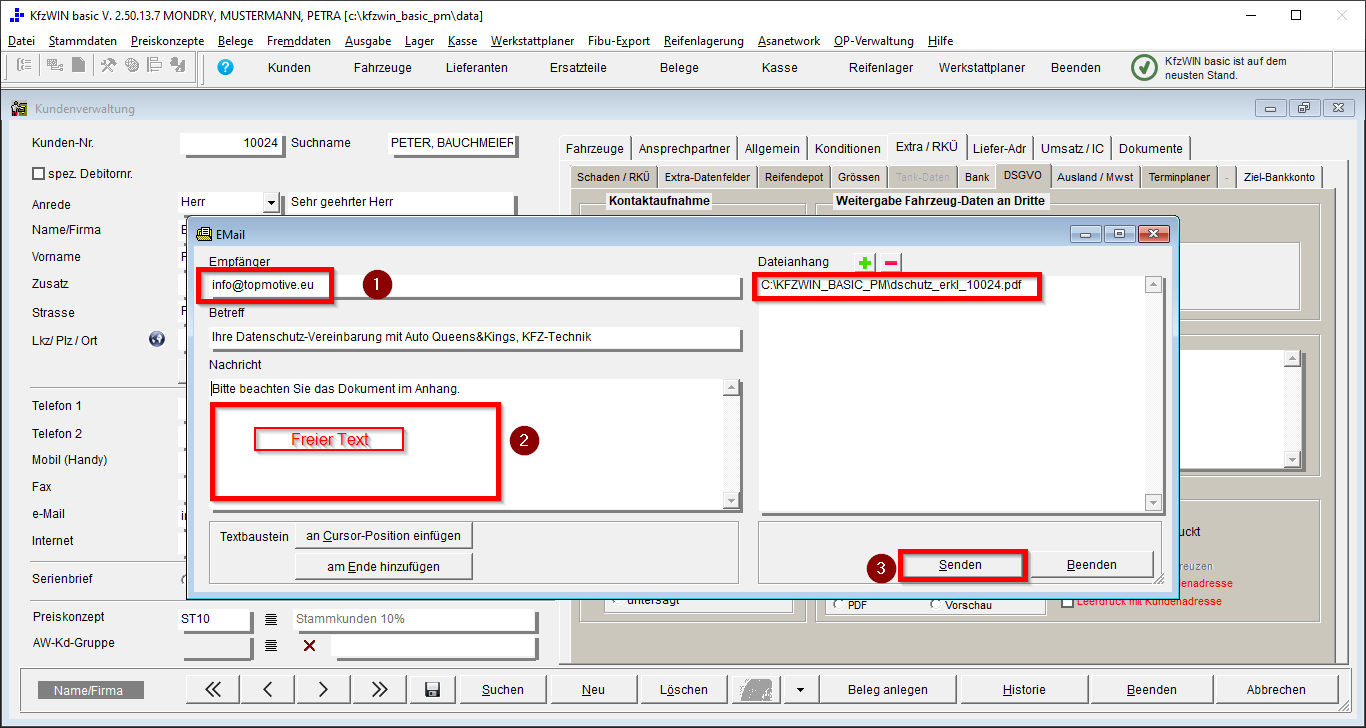Image resolution: width=1366 pixels, height=728 pixels.
Task: Click the Kunden-Nr. field showing 10024
Action: tap(232, 143)
